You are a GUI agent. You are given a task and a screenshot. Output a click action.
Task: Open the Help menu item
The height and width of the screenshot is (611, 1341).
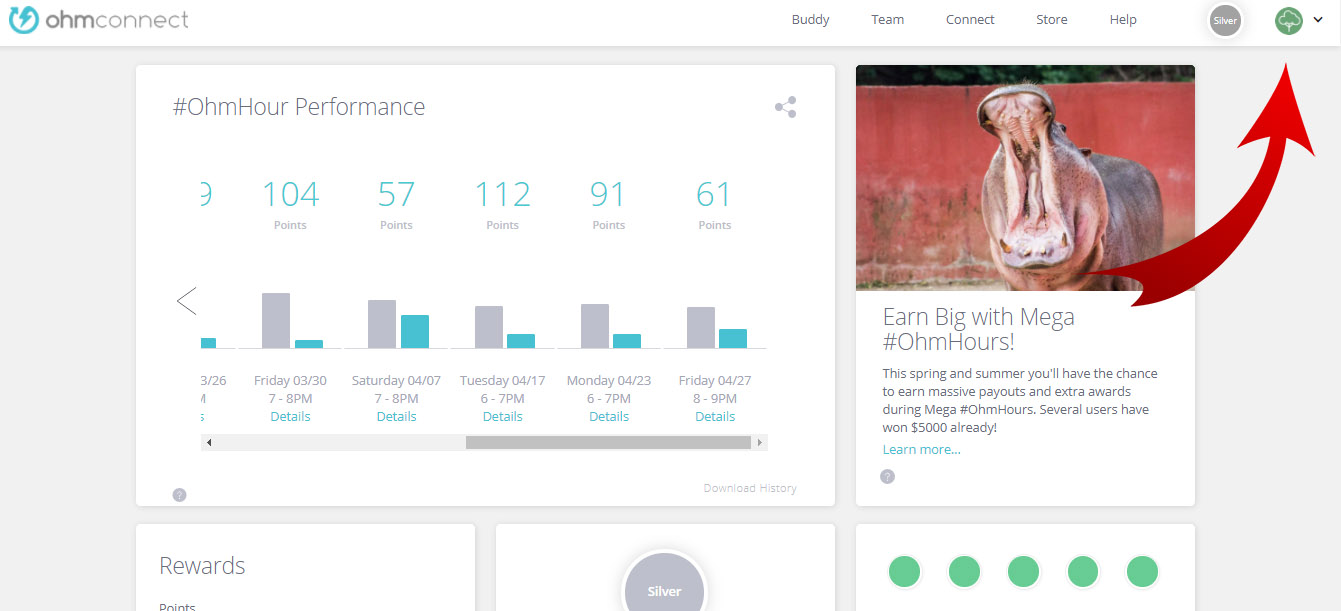pyautogui.click(x=1123, y=20)
